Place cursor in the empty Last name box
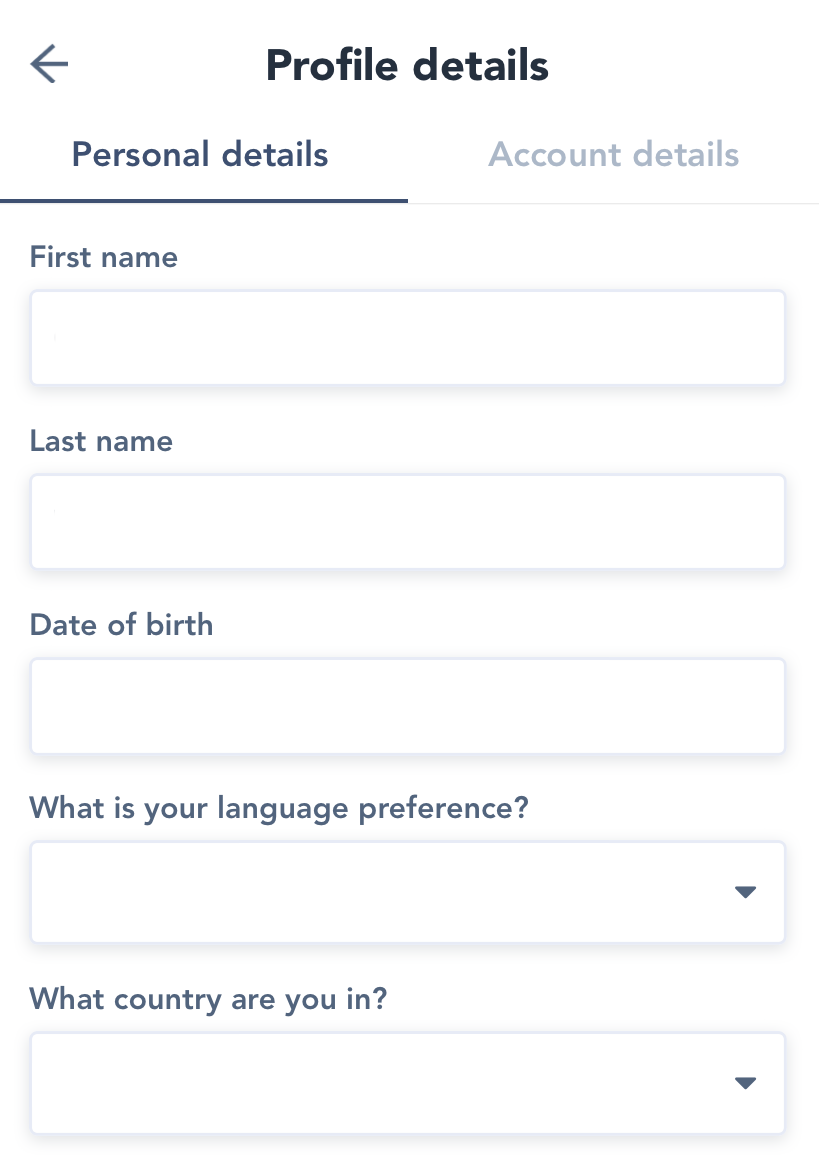 [x=300, y=522]
